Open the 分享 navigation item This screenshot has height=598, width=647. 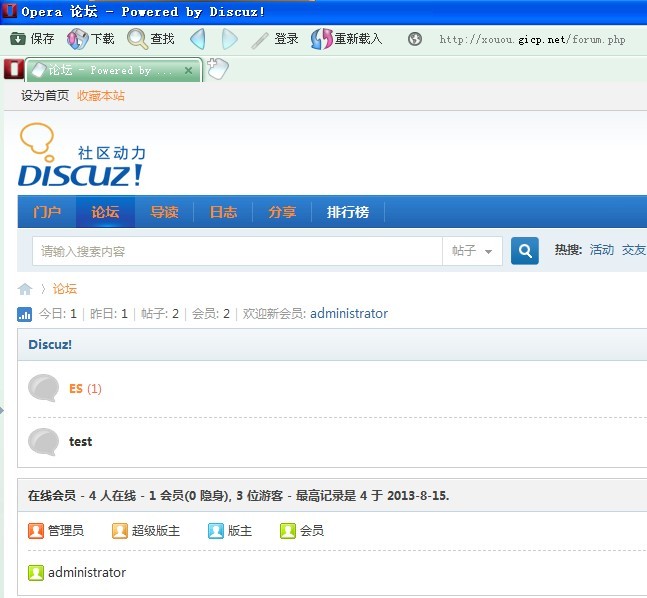coord(282,212)
